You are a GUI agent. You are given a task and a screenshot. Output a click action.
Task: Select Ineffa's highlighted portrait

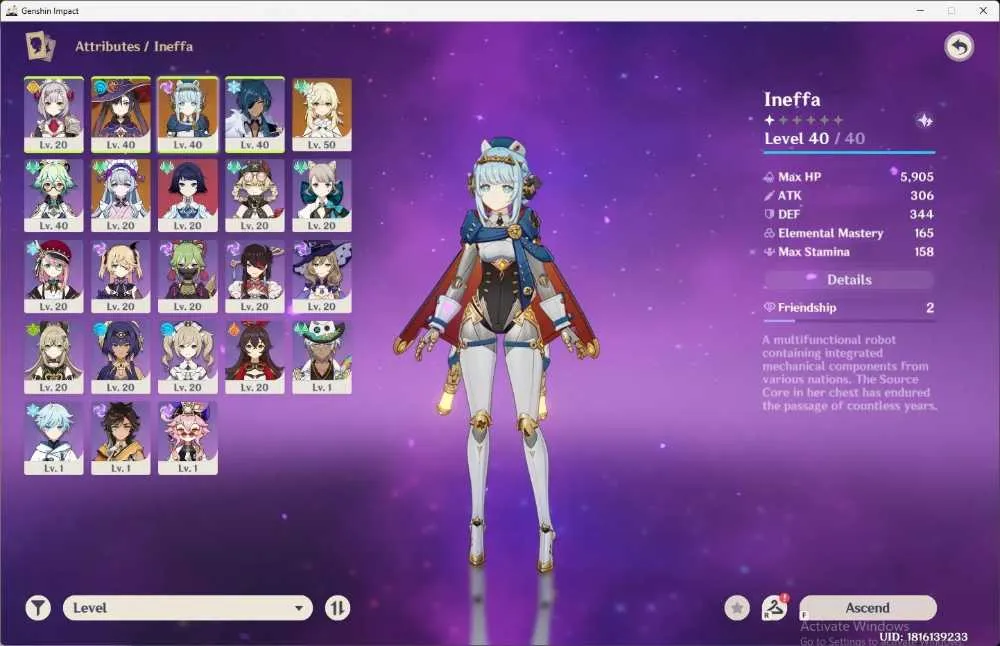[x=188, y=115]
